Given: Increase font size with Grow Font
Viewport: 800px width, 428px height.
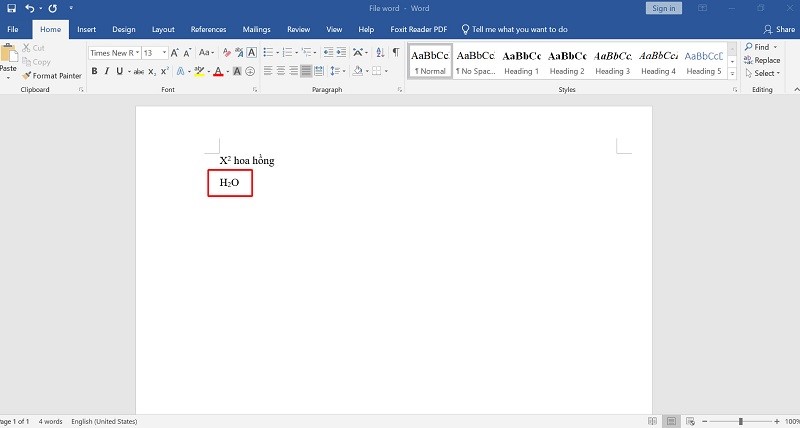Looking at the screenshot, I should [x=175, y=53].
